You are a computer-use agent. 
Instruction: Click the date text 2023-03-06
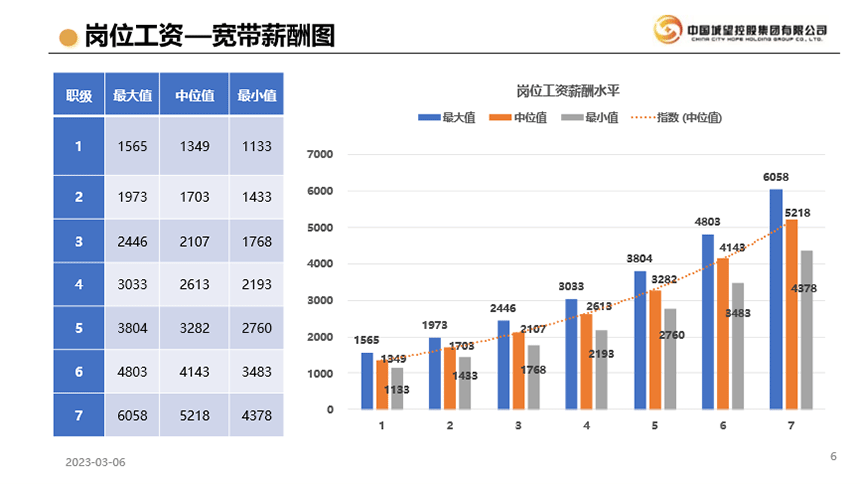coord(96,463)
